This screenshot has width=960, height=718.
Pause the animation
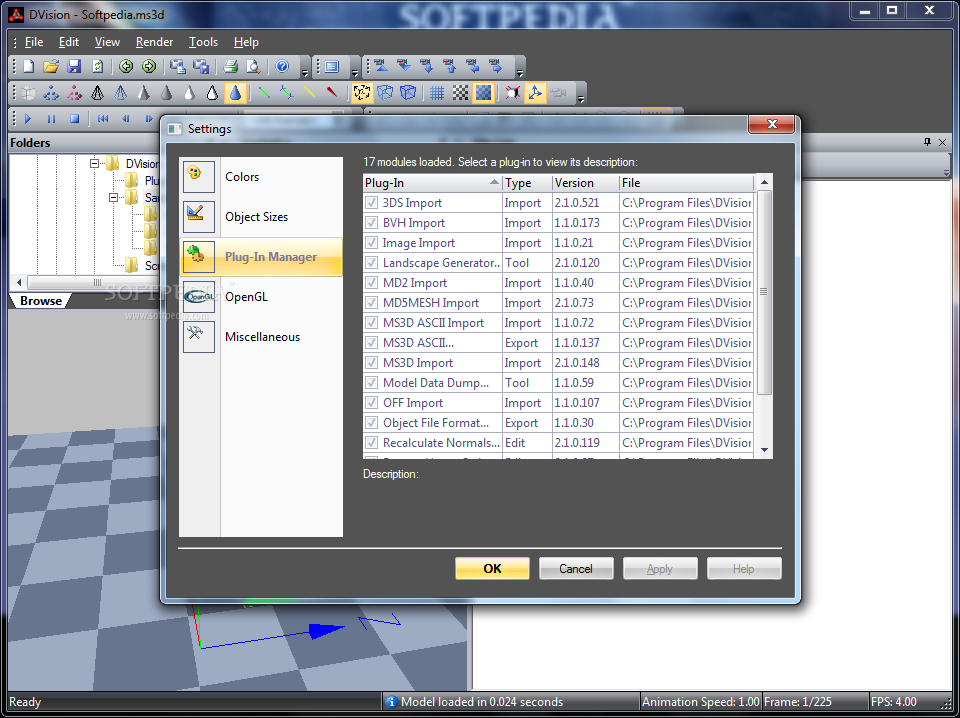point(51,119)
